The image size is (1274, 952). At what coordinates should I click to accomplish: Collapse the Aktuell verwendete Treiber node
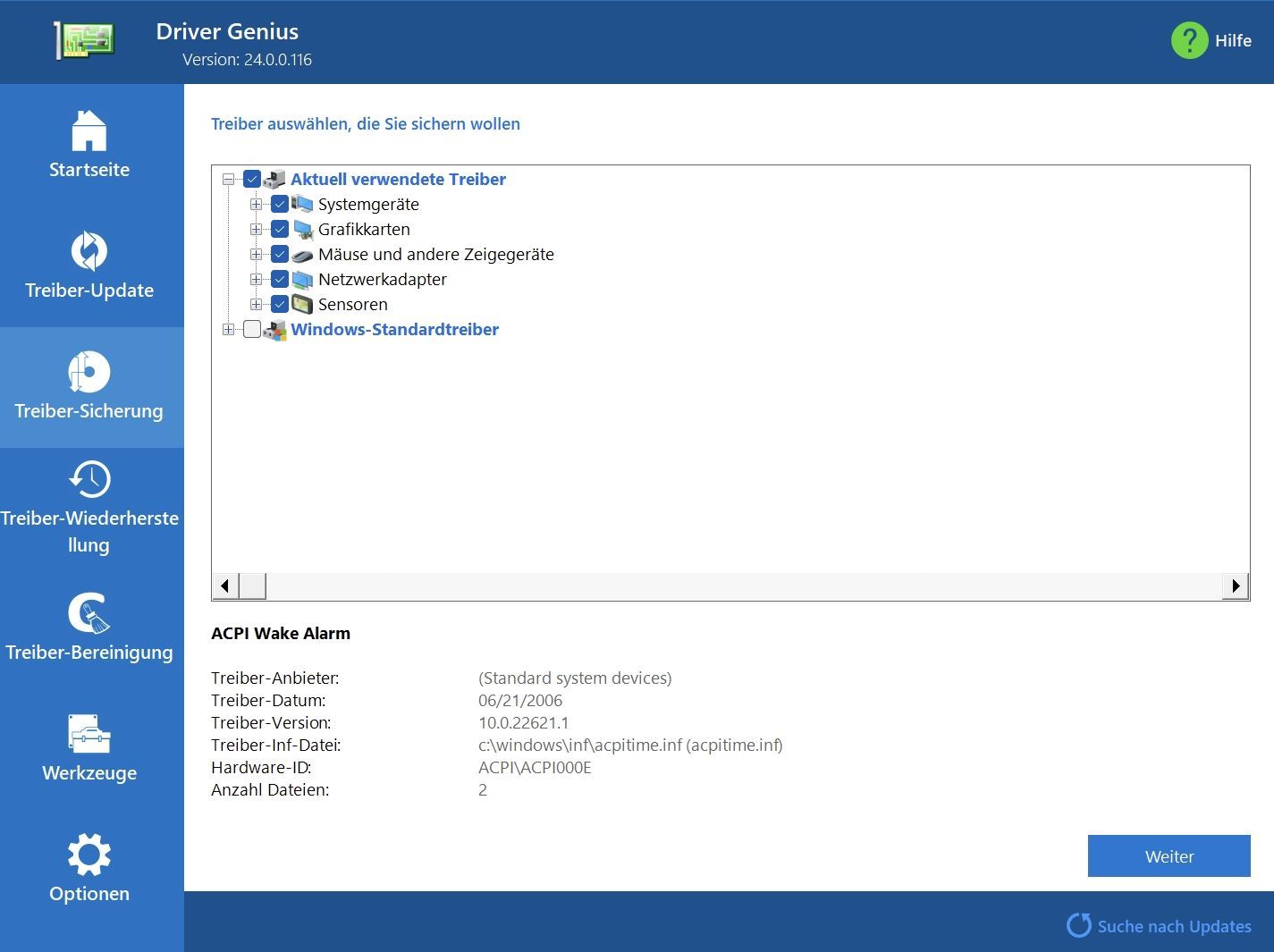[229, 180]
